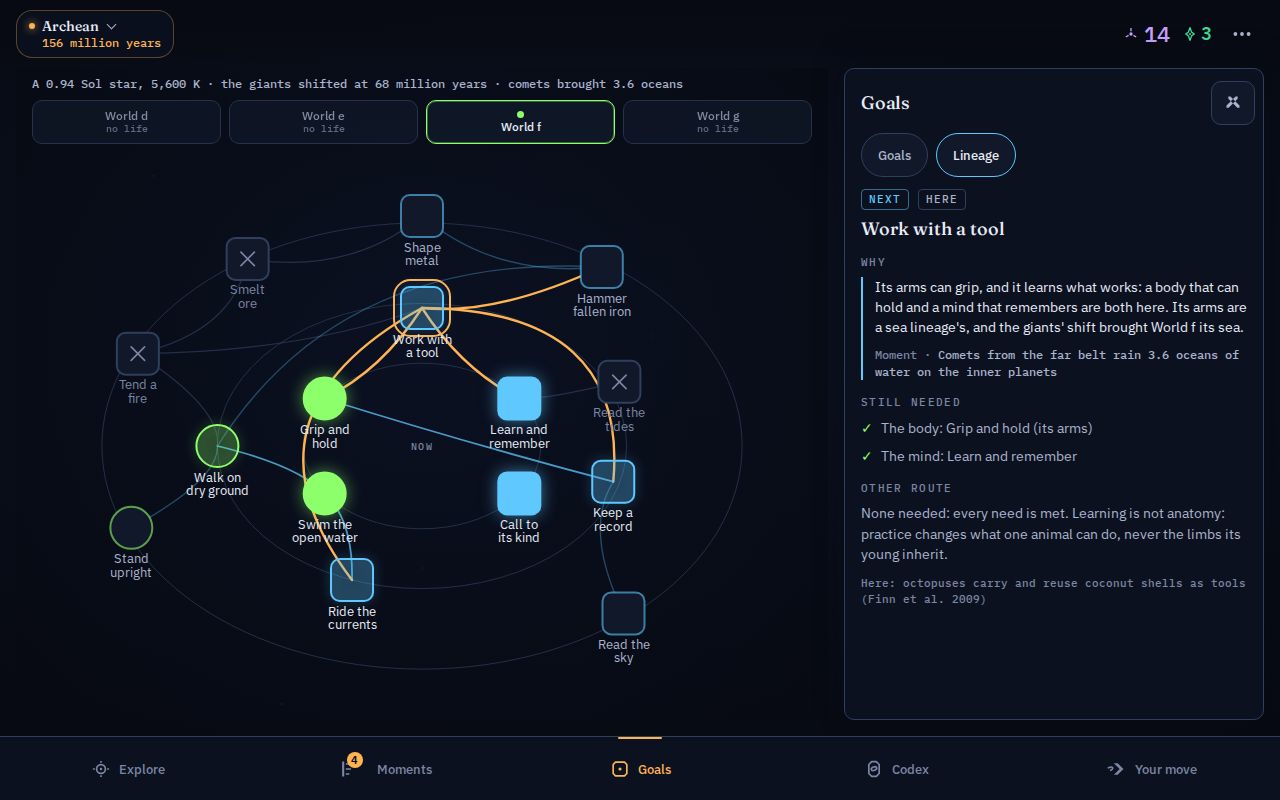Select the Stand upright node
This screenshot has height=800, width=1280.
[x=131, y=528]
